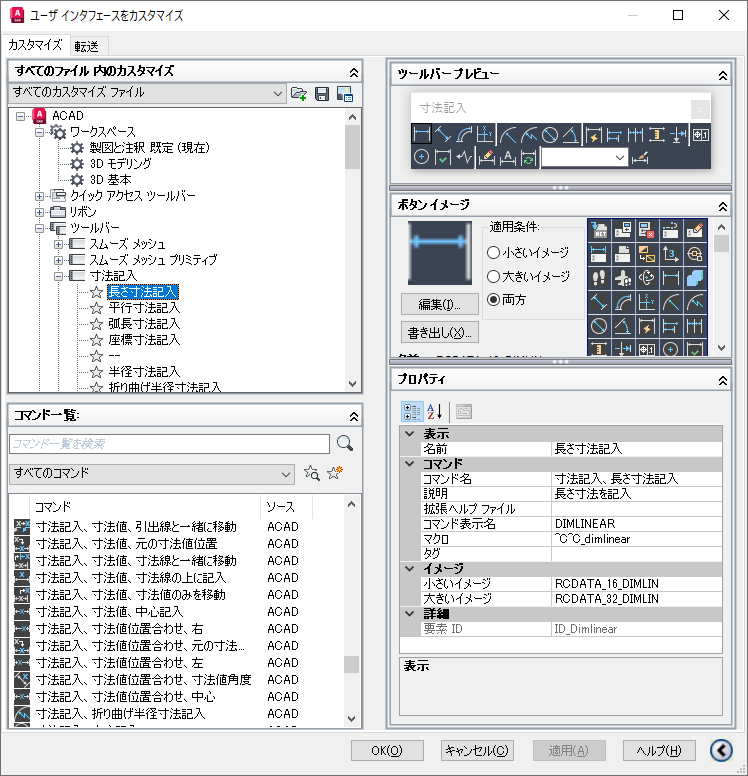The height and width of the screenshot is (776, 748).
Task: Sort properties alphabetically with A-Z icon
Action: pos(435,412)
